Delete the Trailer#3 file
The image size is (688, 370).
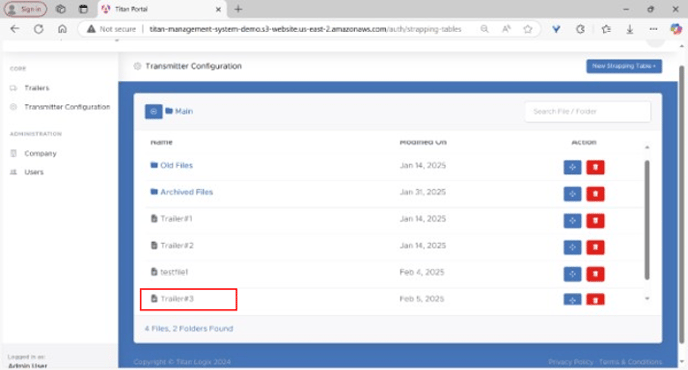(x=595, y=299)
